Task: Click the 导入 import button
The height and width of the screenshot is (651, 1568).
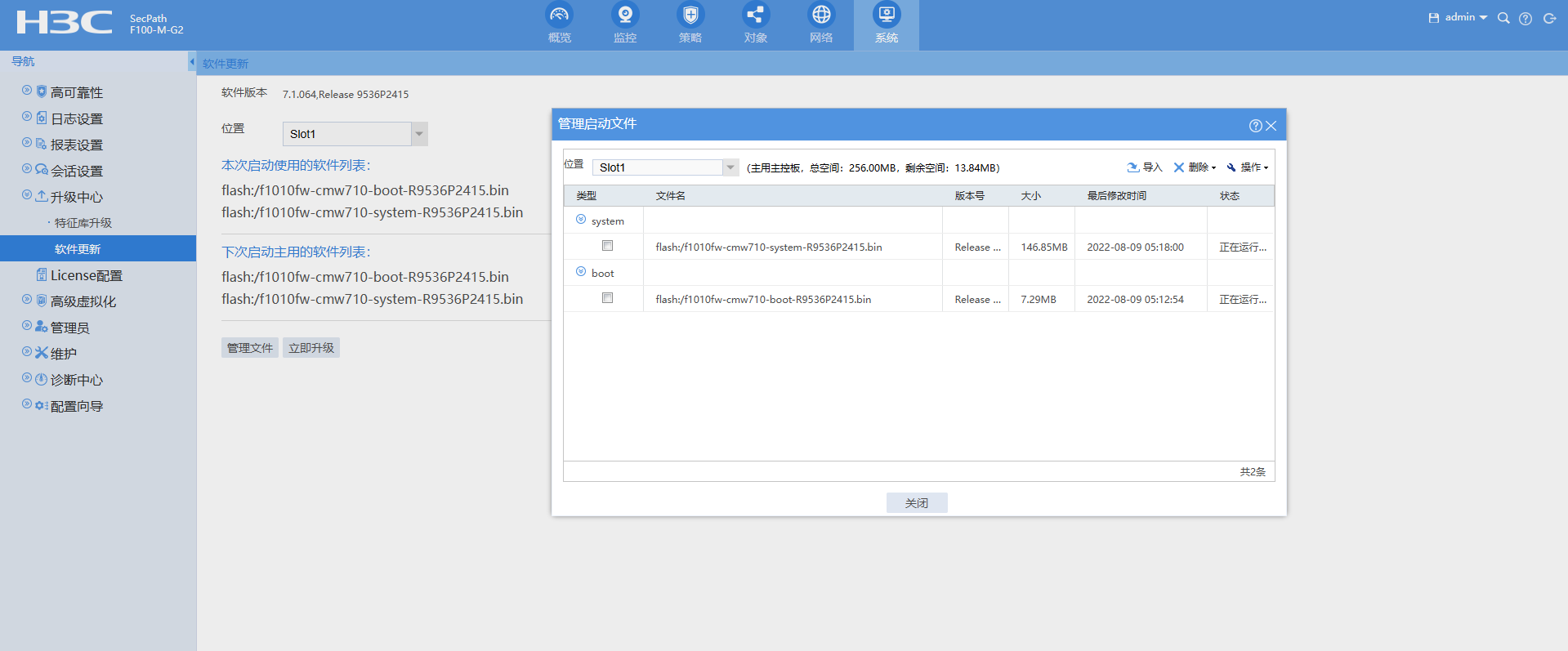Action: (1145, 167)
